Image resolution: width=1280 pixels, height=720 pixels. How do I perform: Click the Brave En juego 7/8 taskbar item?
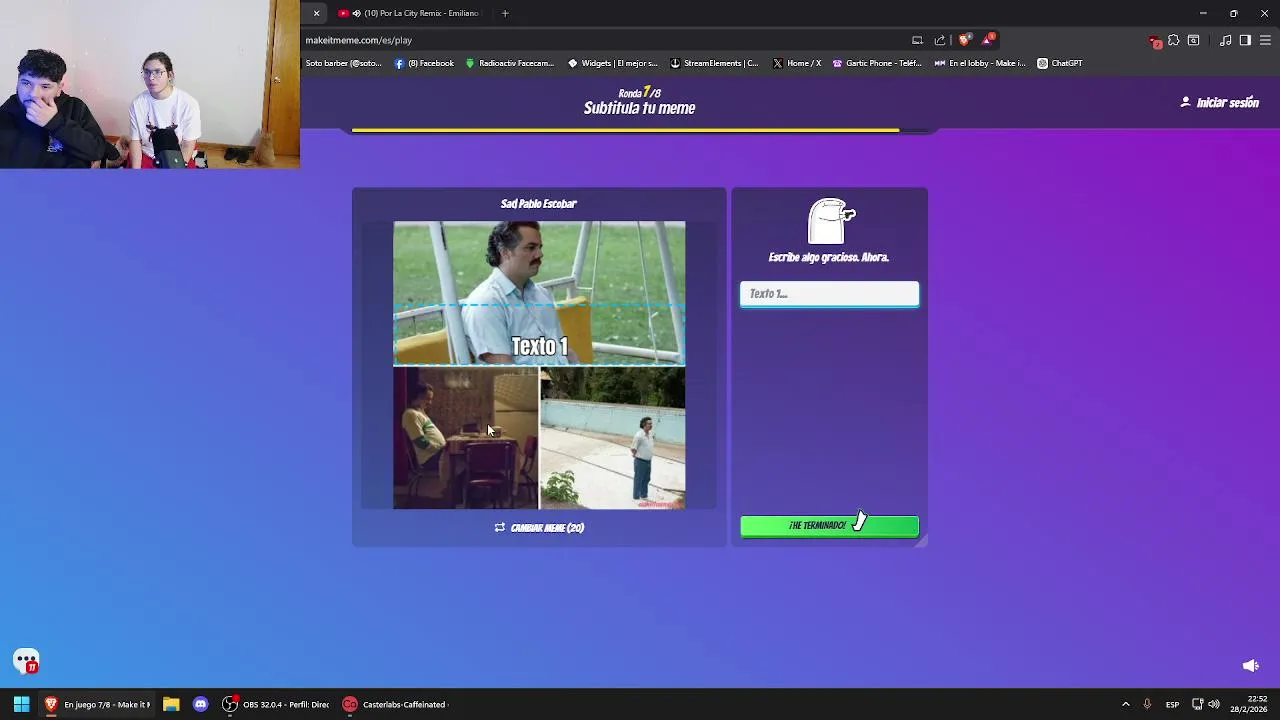(97, 704)
